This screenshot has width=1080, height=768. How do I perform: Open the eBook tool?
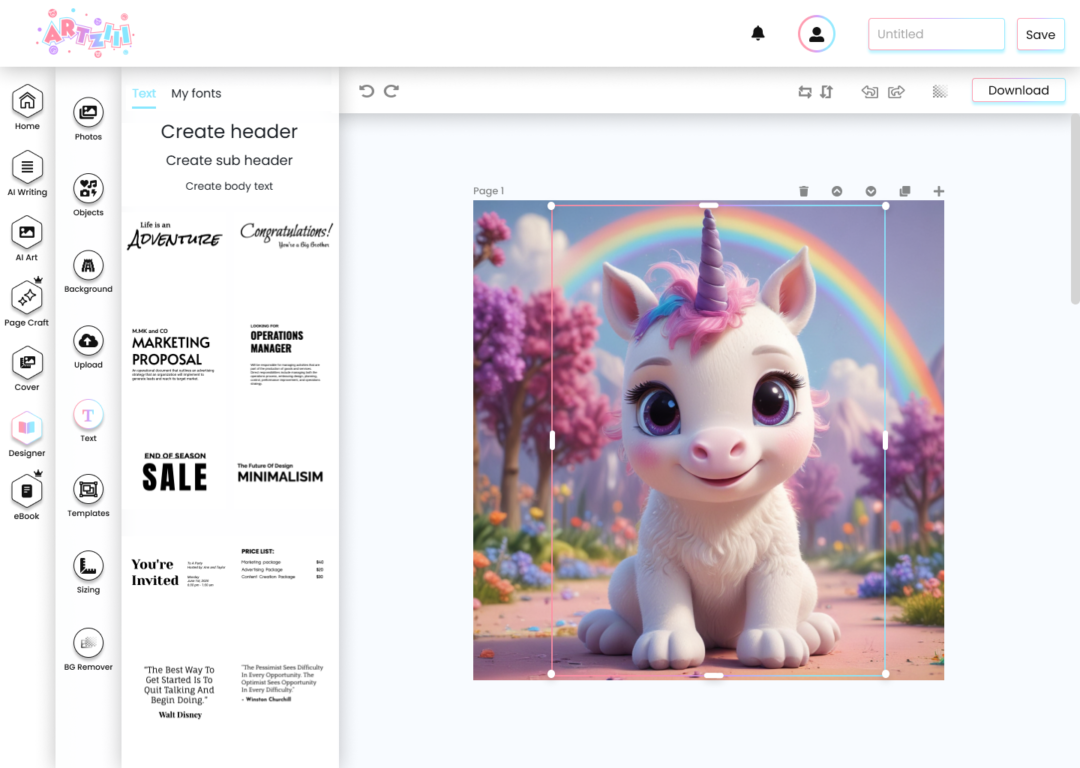point(27,497)
